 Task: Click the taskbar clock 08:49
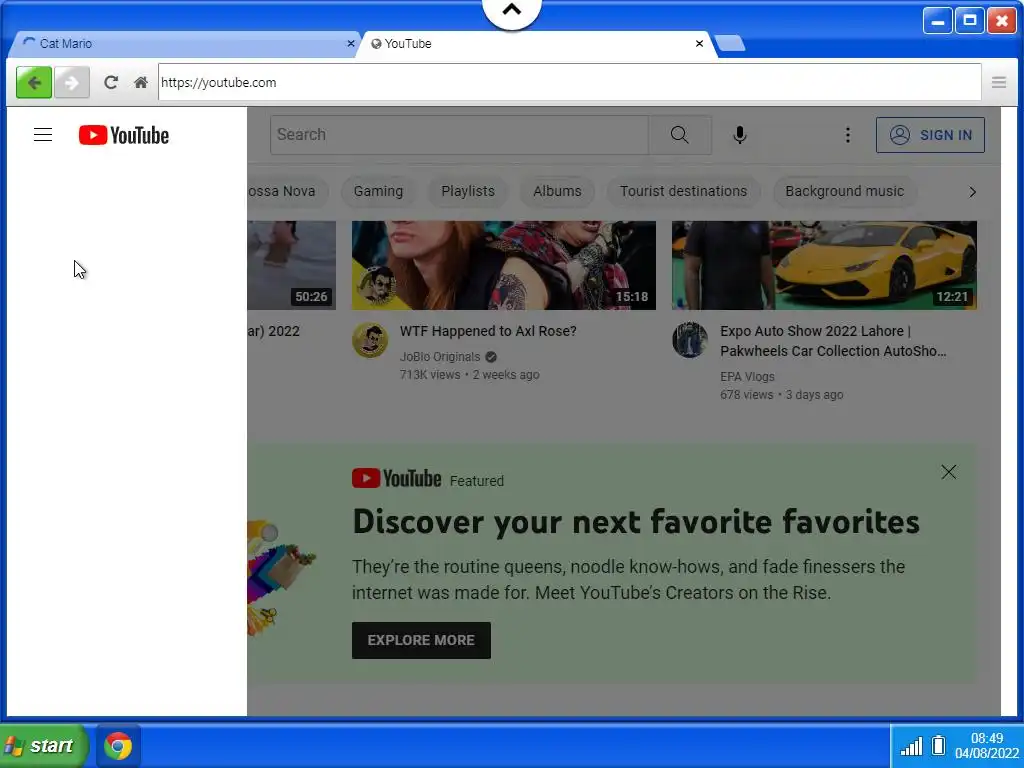[x=987, y=738]
